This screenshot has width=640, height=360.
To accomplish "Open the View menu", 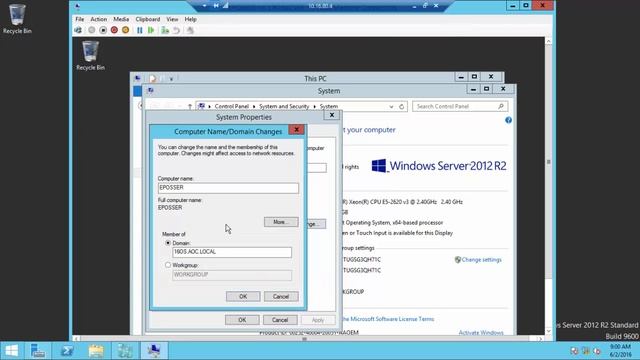I will (x=172, y=19).
